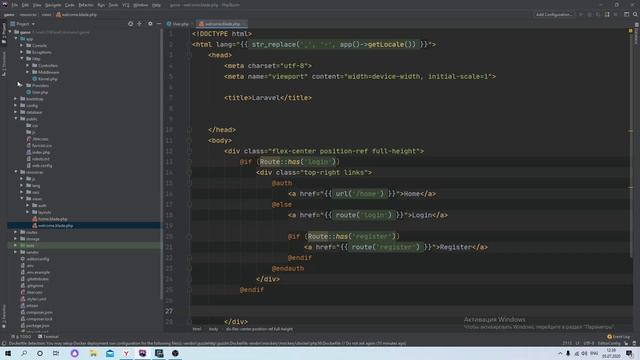Open the Navigate menu
Screen dimensions: 640x360
[53, 5]
